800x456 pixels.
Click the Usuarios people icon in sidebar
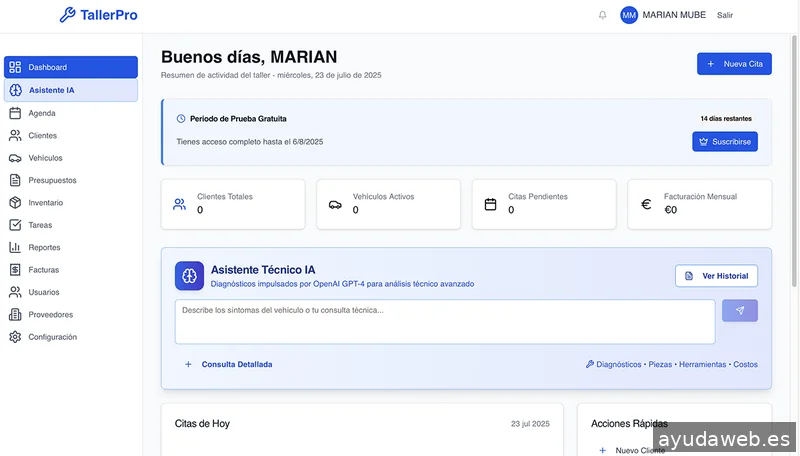coord(15,292)
